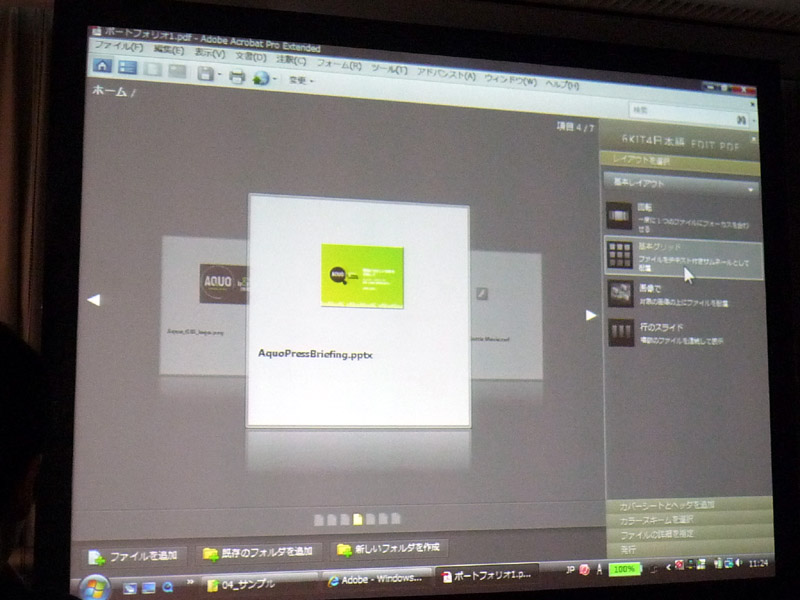Select the 基本グリッド grid layout icon
This screenshot has height=600, width=800.
[620, 255]
